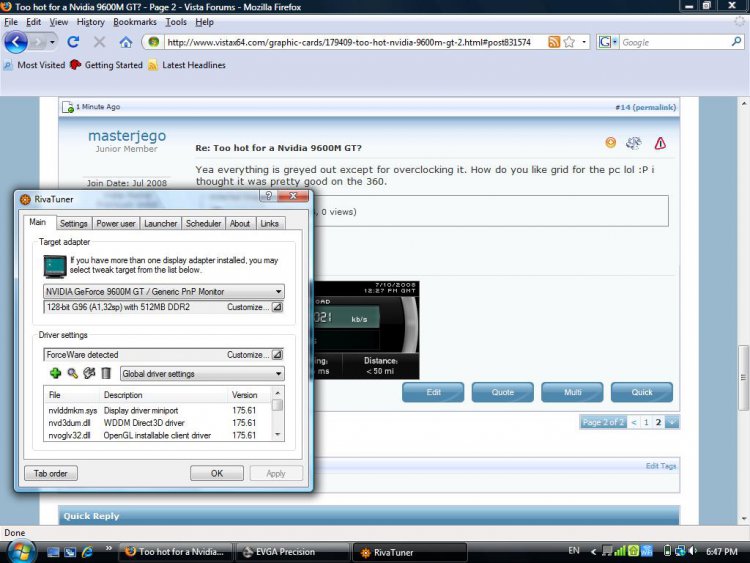Click the ForceWare Customize arrow button
This screenshot has width=750, height=563.
click(277, 354)
